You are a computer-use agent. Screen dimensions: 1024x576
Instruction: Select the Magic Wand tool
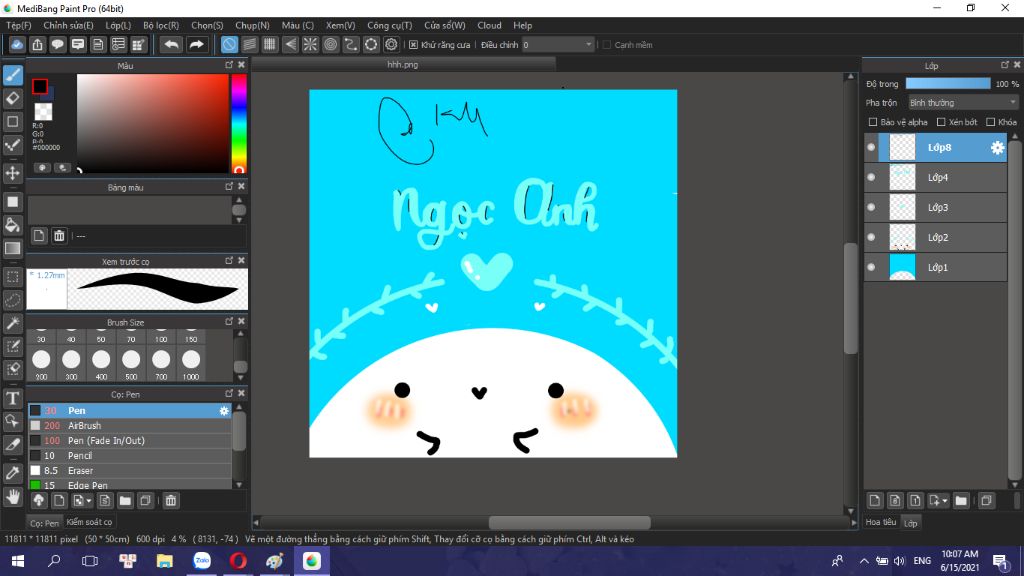click(x=12, y=323)
